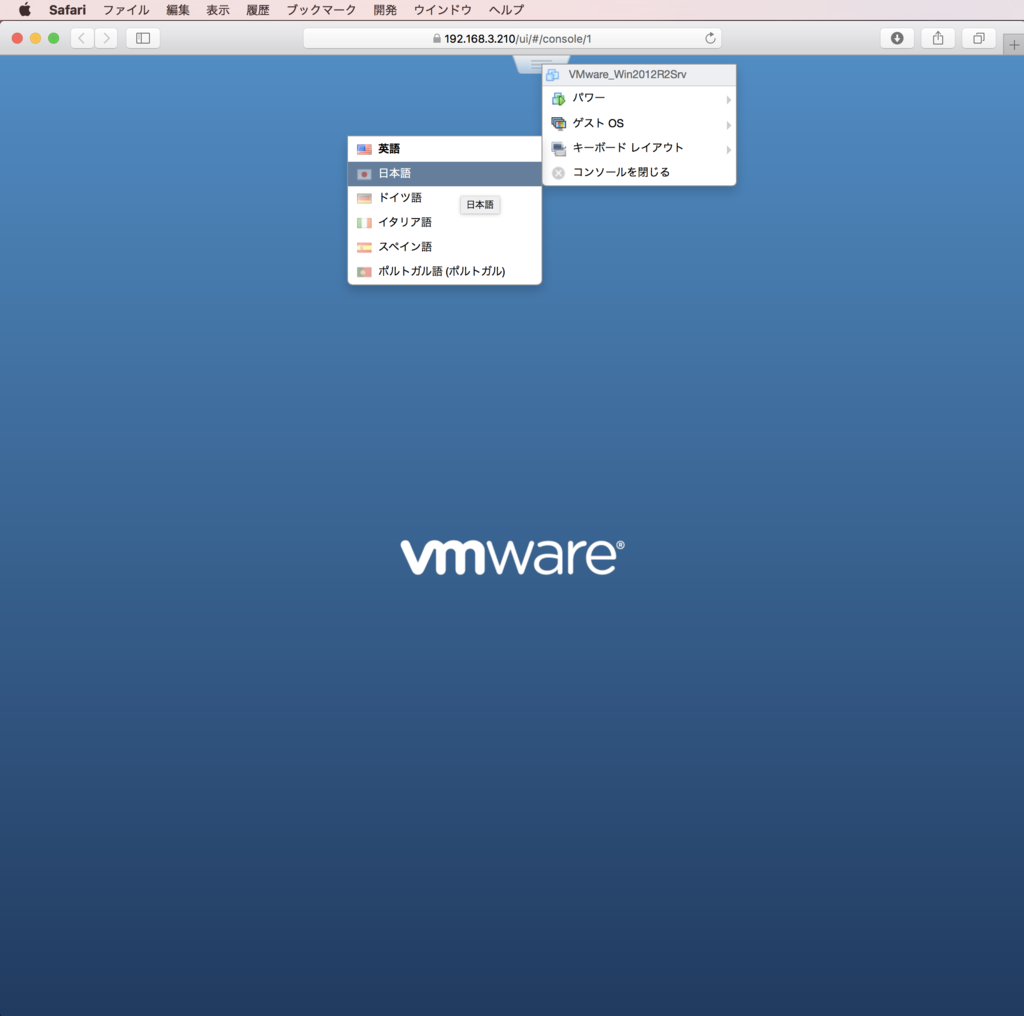Open キーボード レイアウト submenu

point(639,148)
